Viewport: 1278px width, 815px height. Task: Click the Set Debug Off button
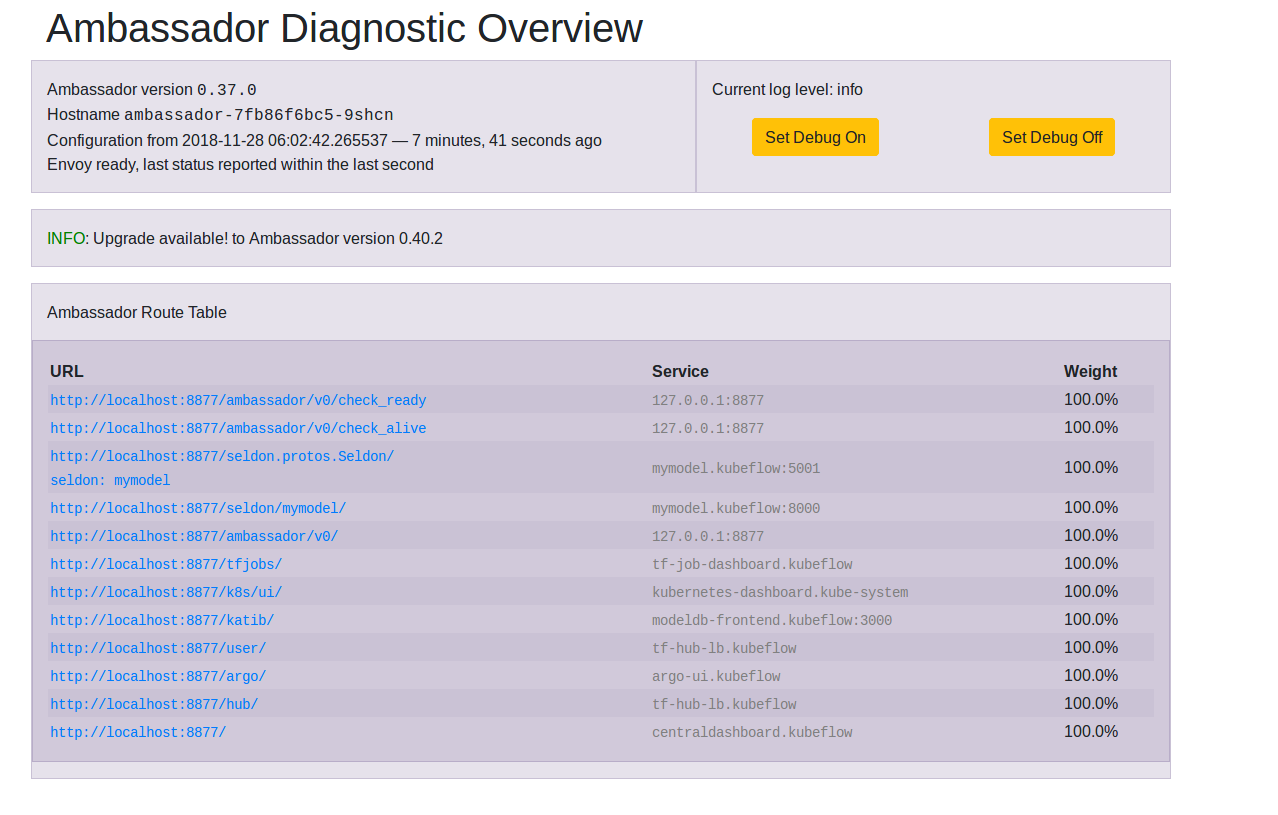pos(1051,136)
